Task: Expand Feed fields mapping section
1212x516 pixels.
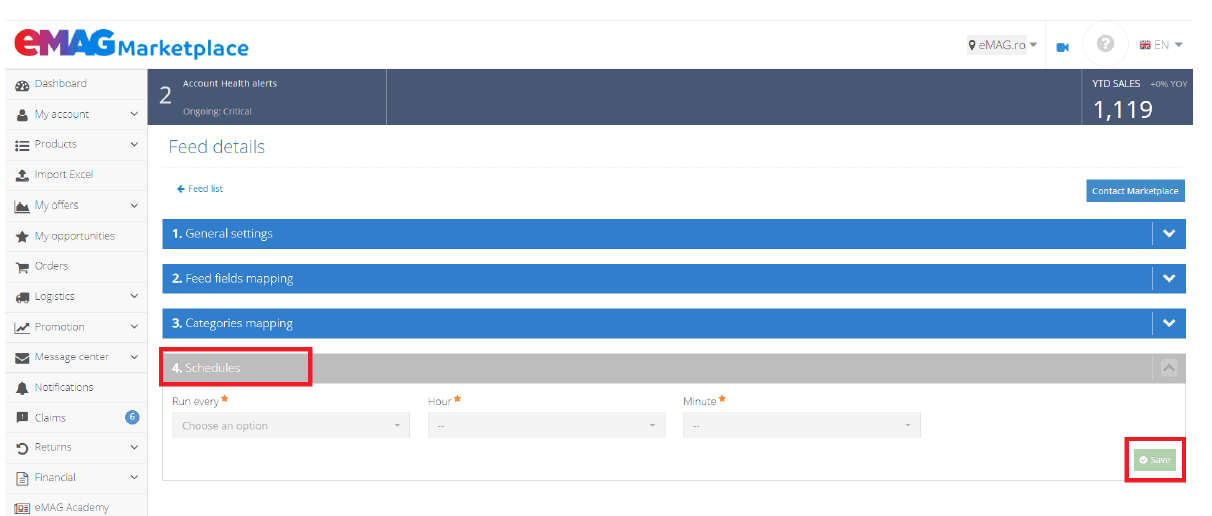Action: click(674, 279)
